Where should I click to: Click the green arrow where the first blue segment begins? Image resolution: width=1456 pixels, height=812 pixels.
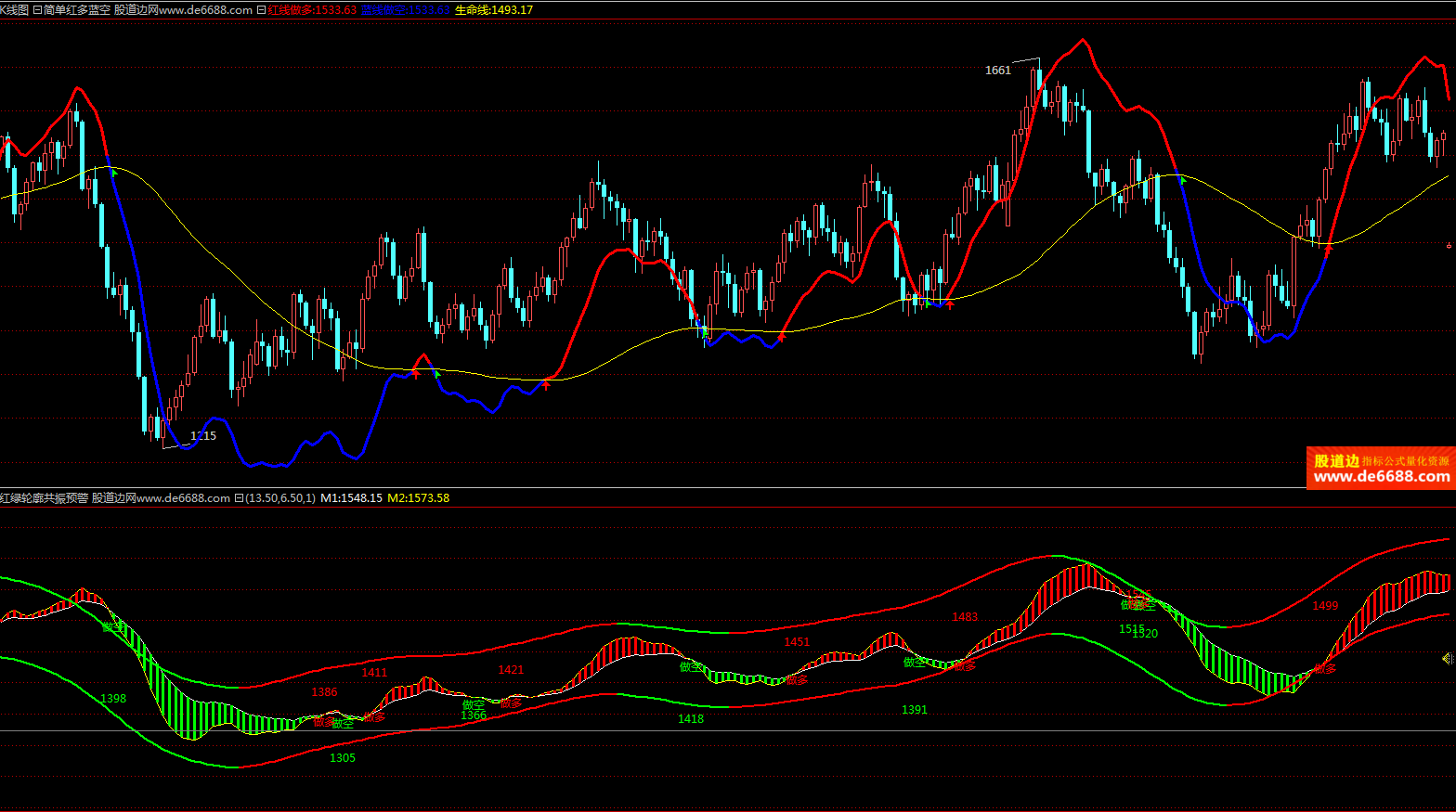coord(113,172)
